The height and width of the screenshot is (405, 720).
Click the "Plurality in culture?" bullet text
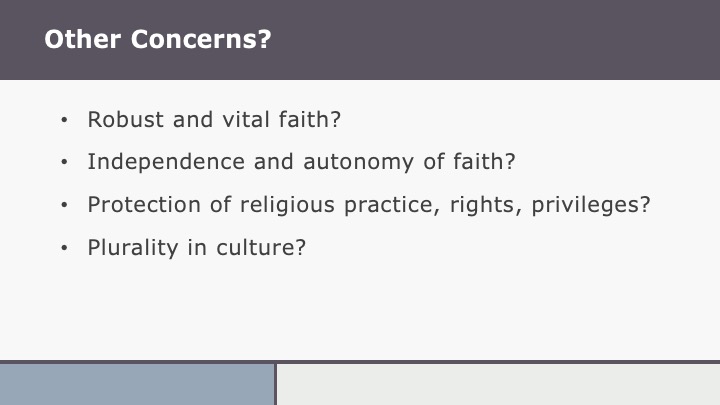pyautogui.click(x=196, y=246)
